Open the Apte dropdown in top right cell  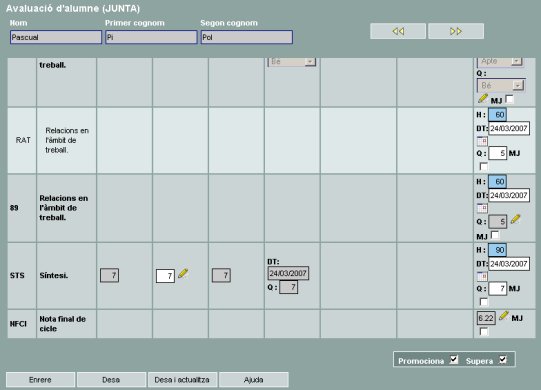point(500,61)
